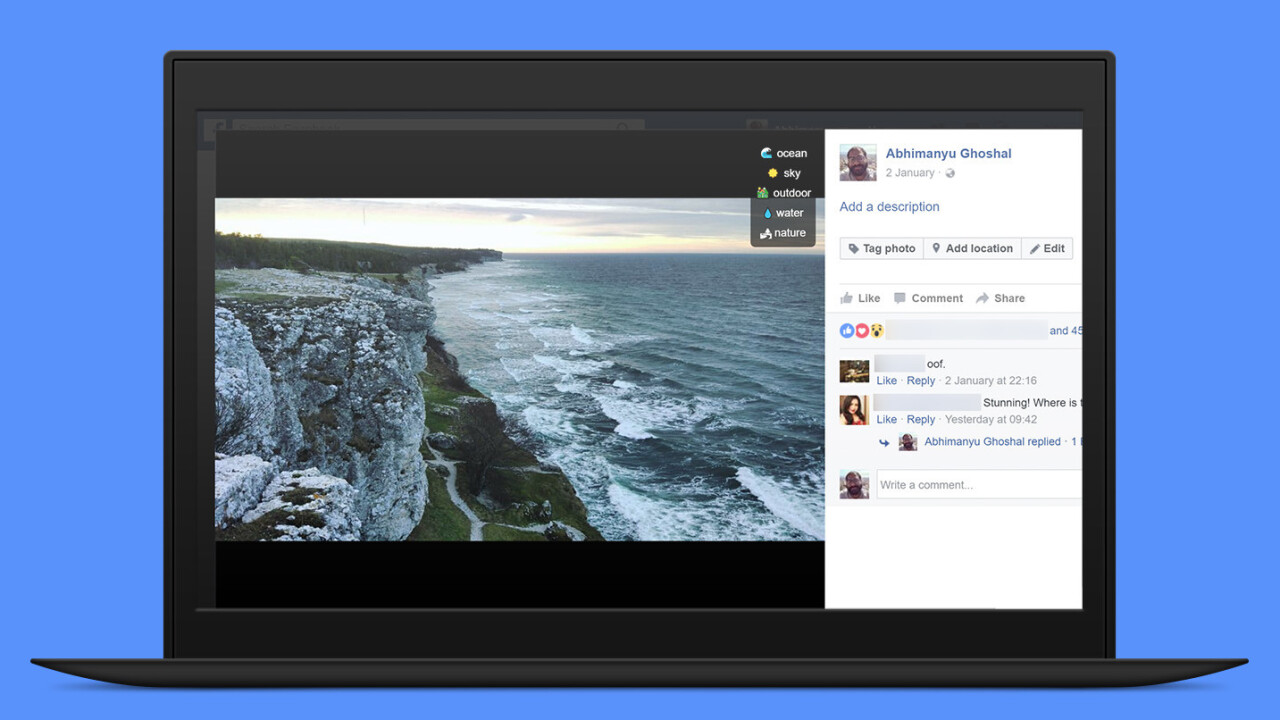Click the thumbs-up Like icon under the photo

(x=847, y=298)
